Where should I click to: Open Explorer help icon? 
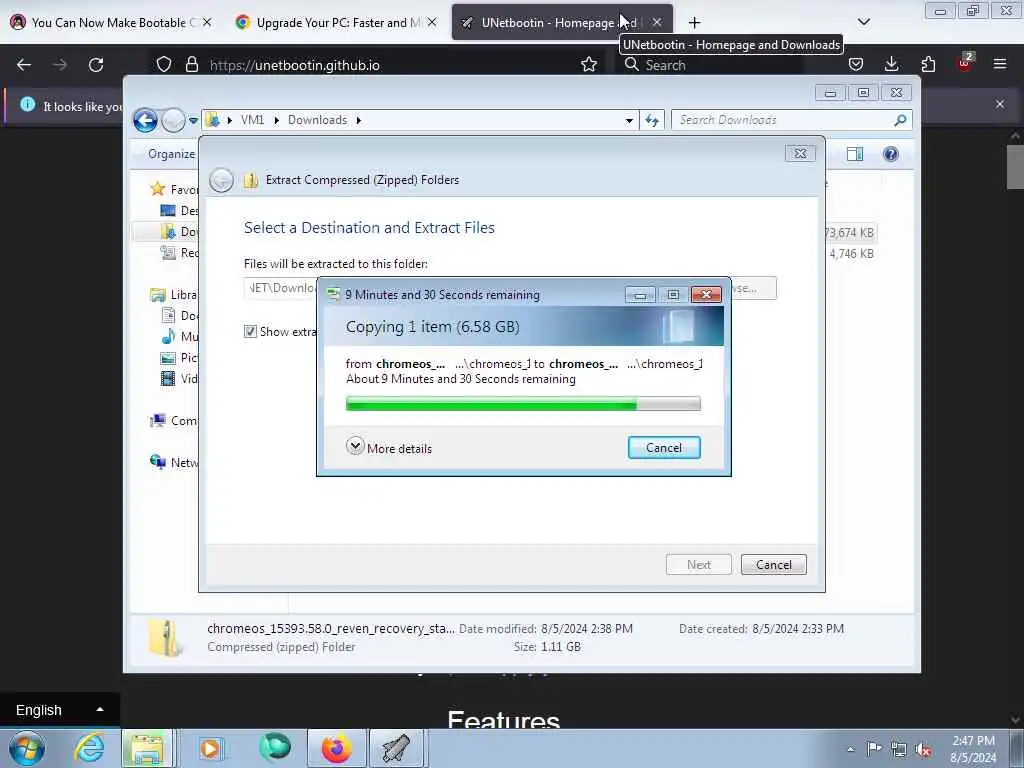891,154
